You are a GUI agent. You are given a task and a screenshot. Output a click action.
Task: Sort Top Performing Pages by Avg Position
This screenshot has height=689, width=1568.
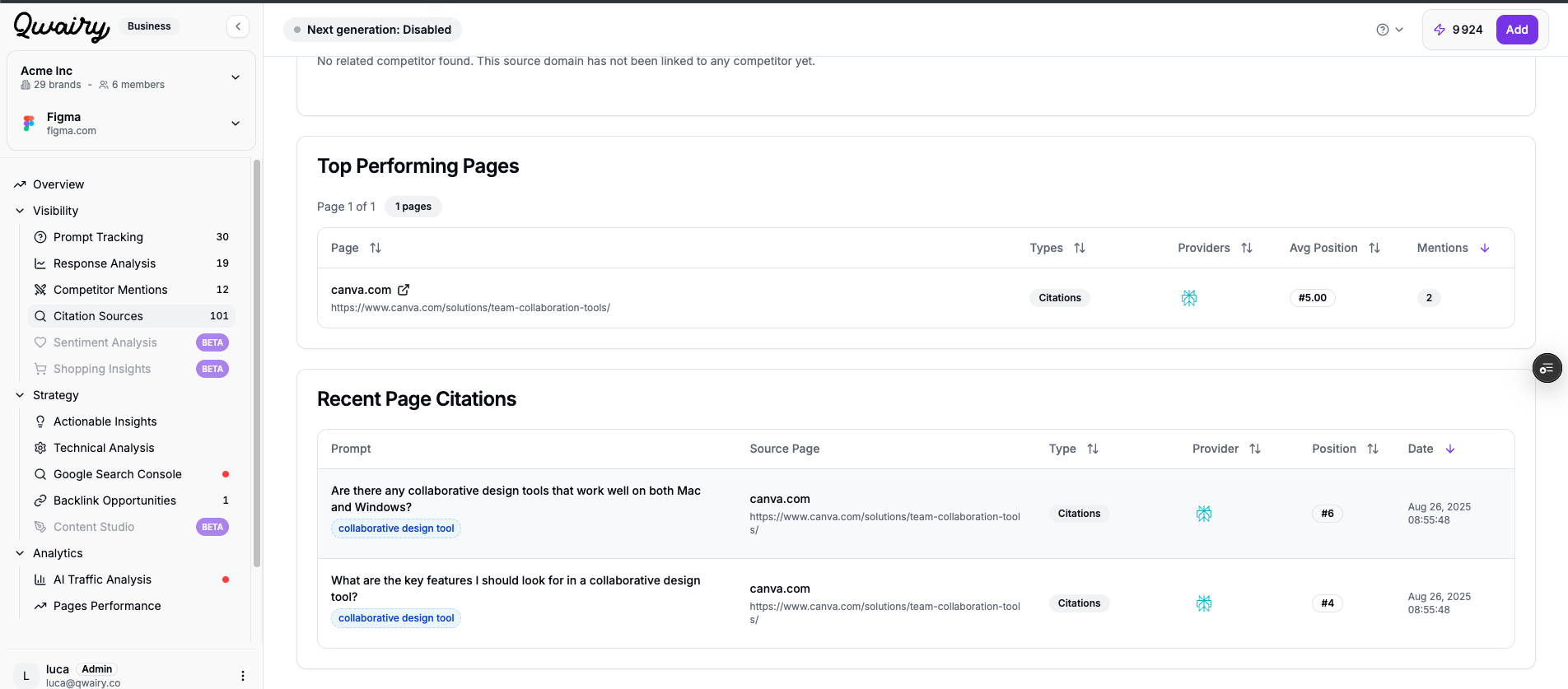pos(1374,248)
